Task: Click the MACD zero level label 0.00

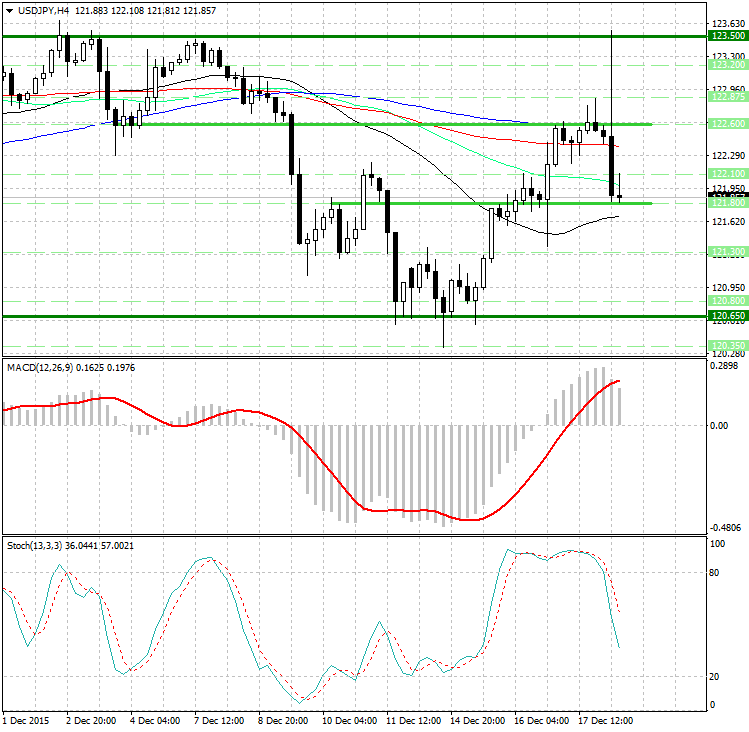Action: pos(719,426)
